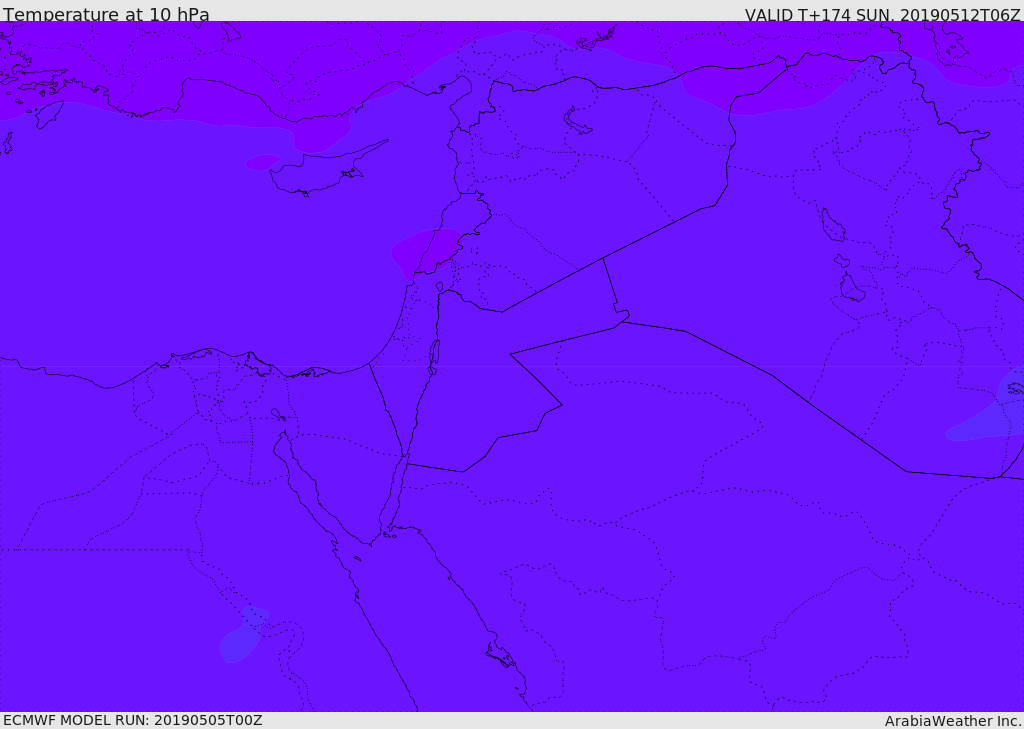Screen dimensions: 1024x729
Task: Click on the Sea of Galilee
Action: click(439, 287)
